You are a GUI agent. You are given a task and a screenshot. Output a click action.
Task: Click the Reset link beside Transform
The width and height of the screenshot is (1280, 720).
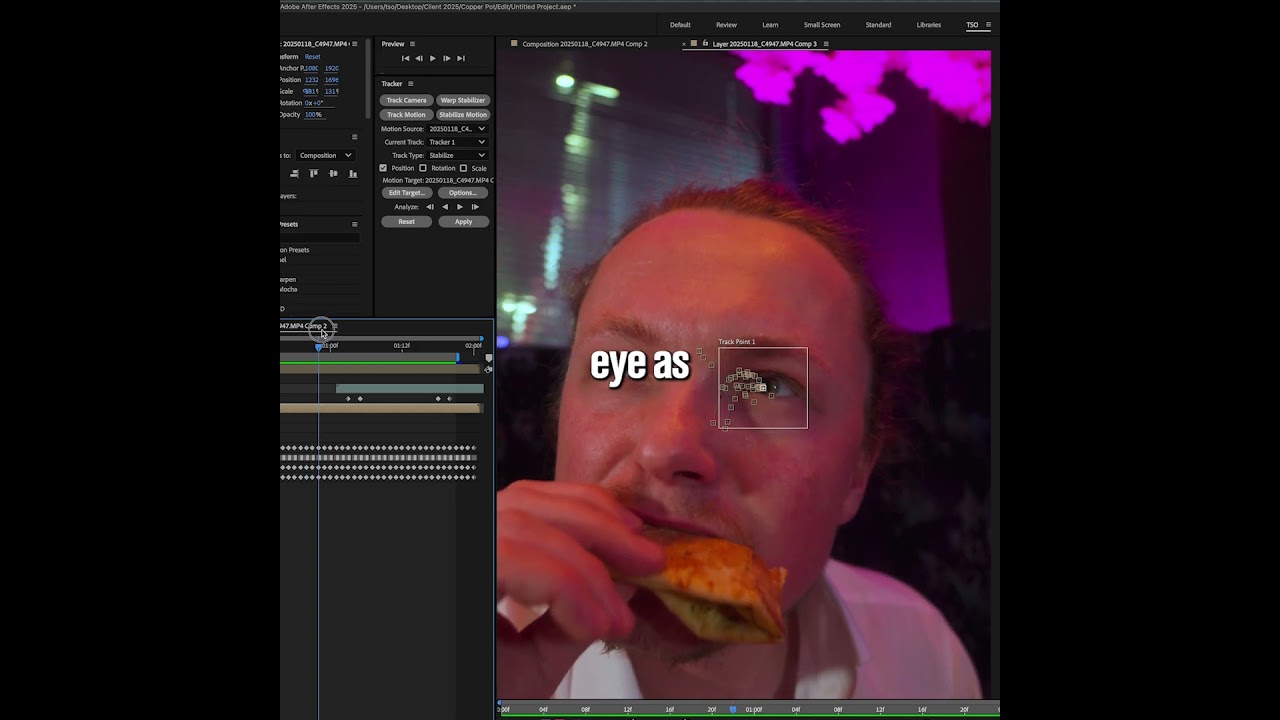coord(313,57)
